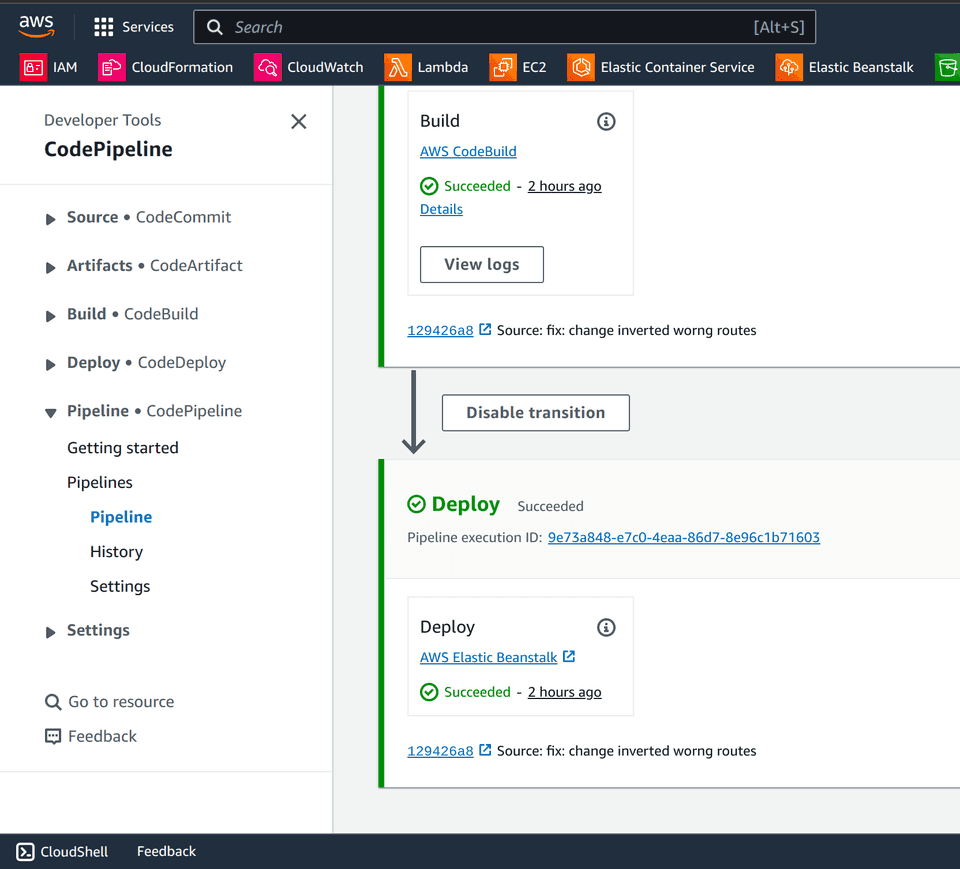This screenshot has width=960, height=869.
Task: Go to the History page
Action: (x=116, y=551)
